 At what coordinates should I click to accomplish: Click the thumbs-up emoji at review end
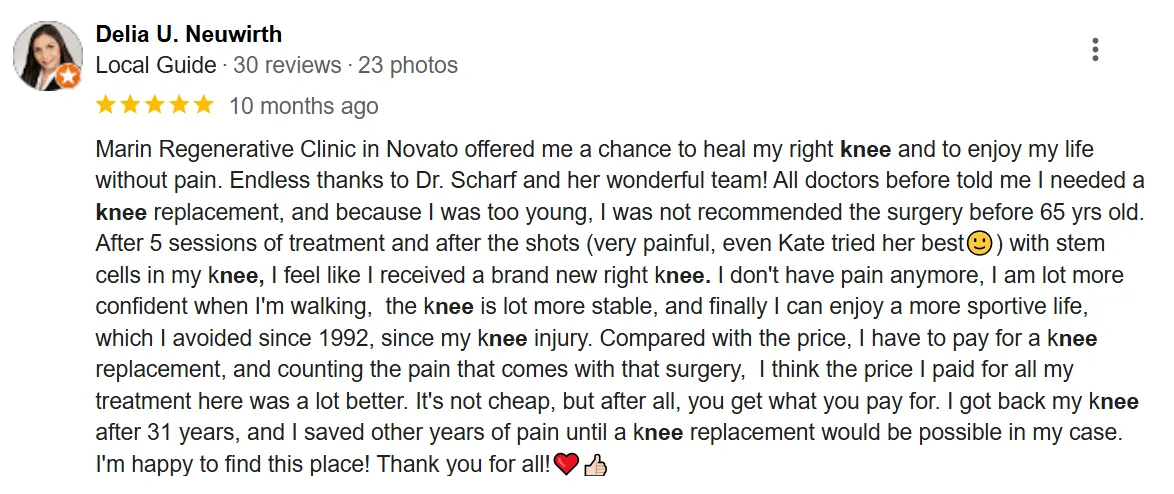[595, 465]
